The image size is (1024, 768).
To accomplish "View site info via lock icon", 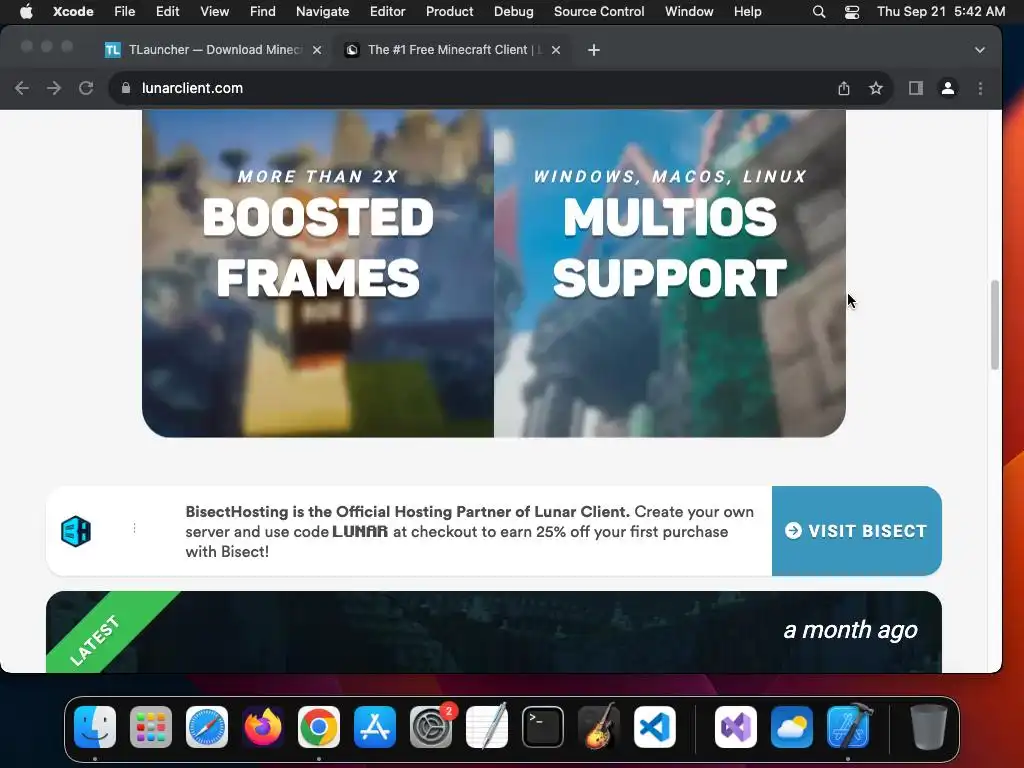I will click(126, 88).
